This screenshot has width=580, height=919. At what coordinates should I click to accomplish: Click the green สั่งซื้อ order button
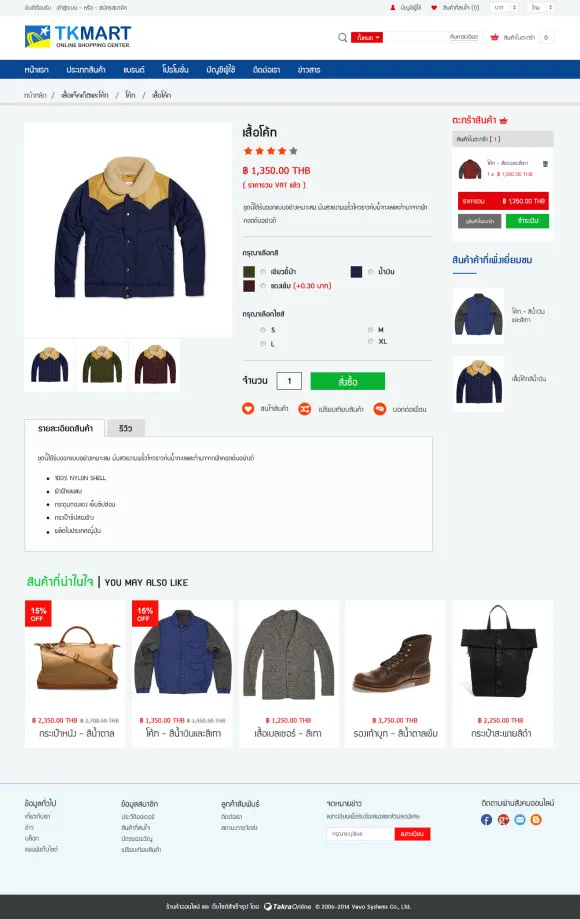coord(347,381)
